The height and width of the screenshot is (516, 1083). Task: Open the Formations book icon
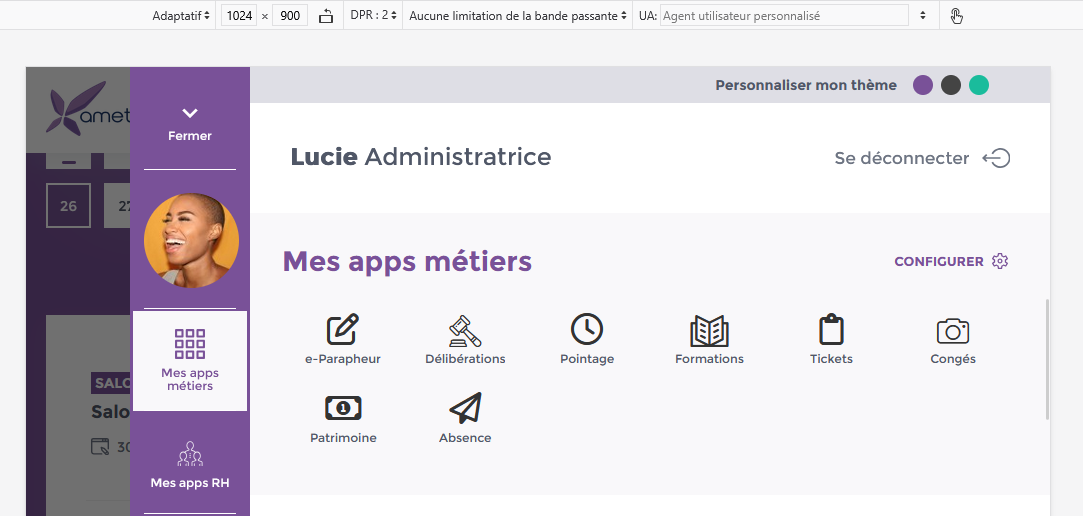(x=709, y=330)
